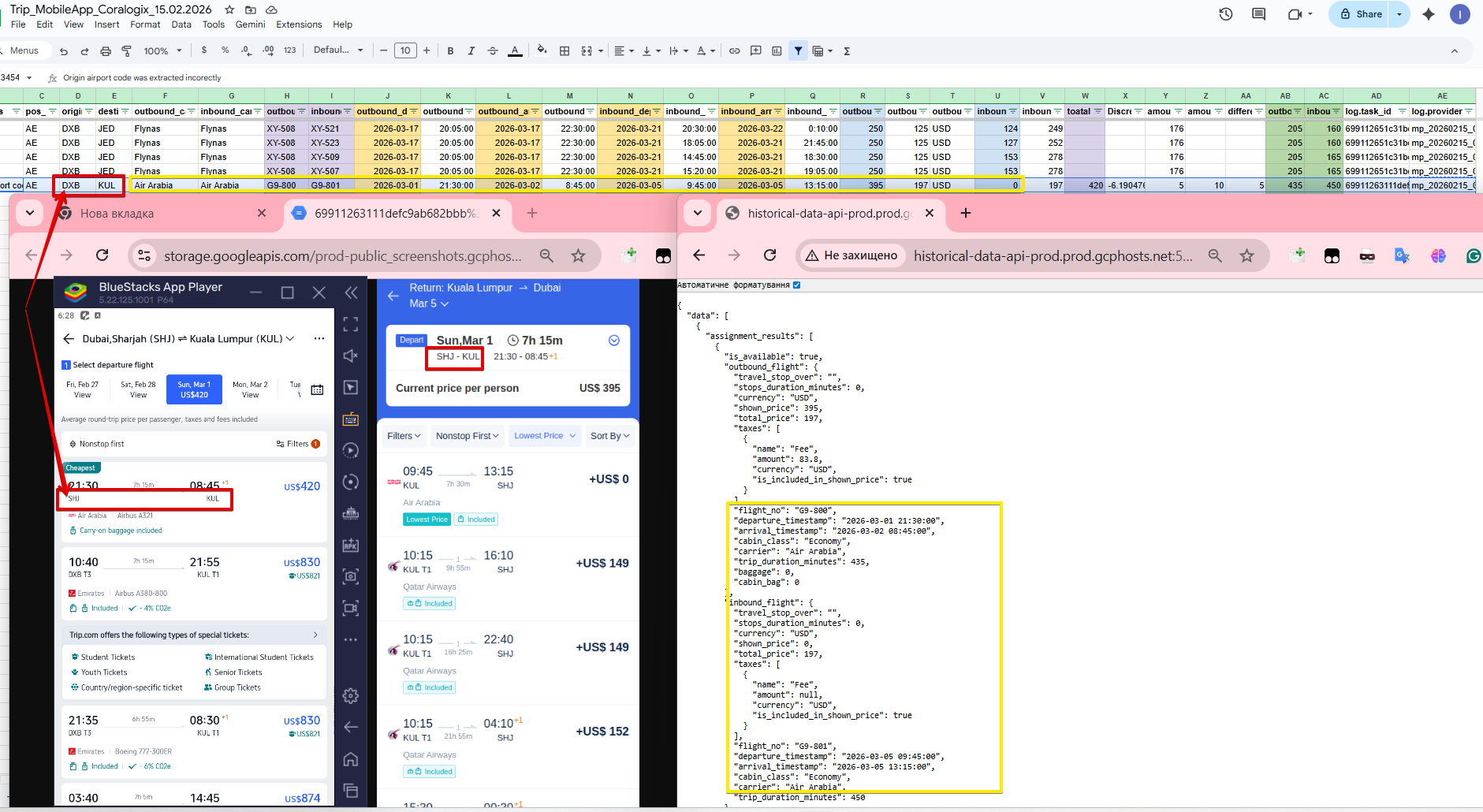The image size is (1483, 812).
Task: Activate the paint format tool
Action: click(126, 51)
